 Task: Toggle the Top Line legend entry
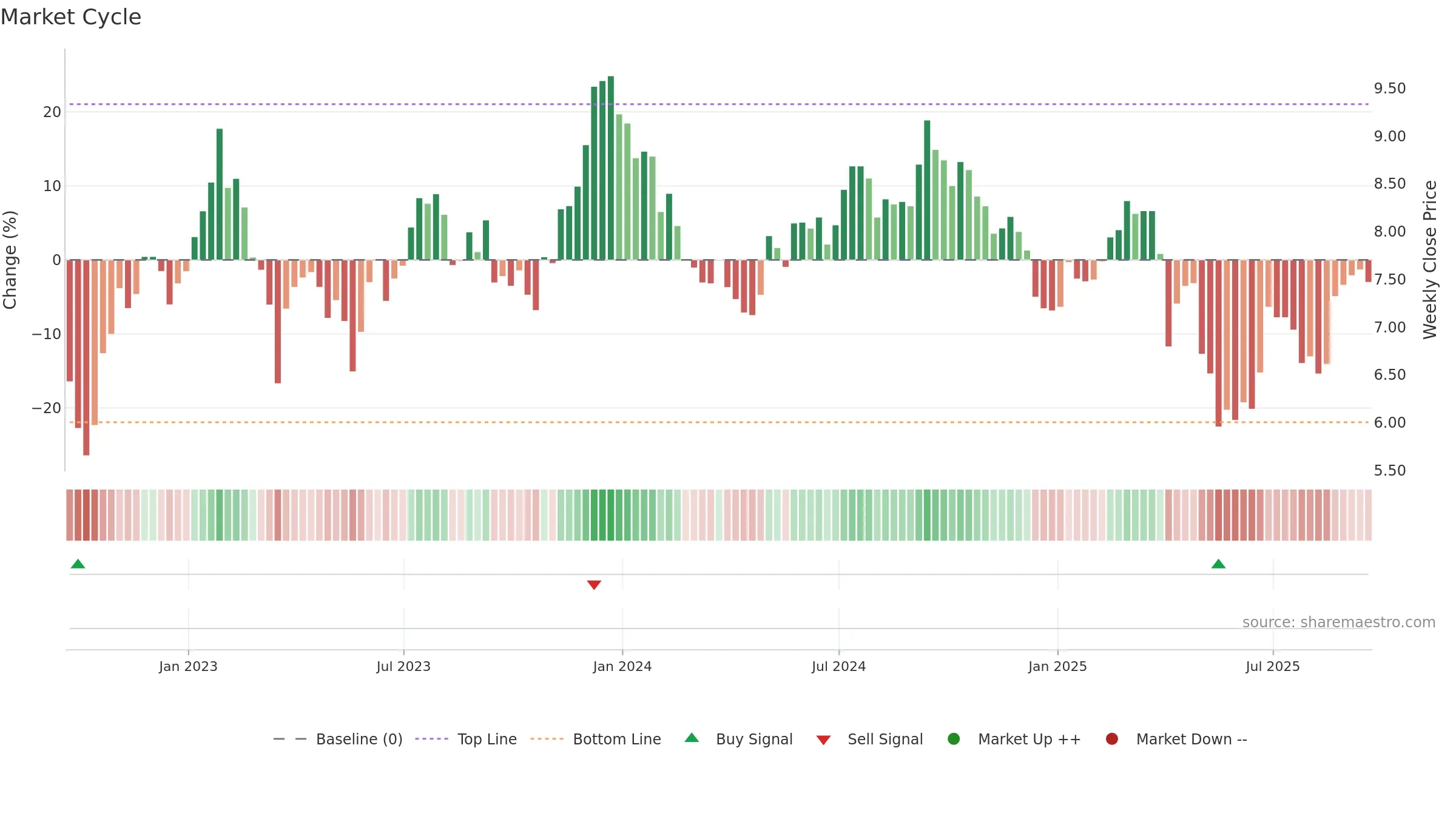tap(465, 739)
